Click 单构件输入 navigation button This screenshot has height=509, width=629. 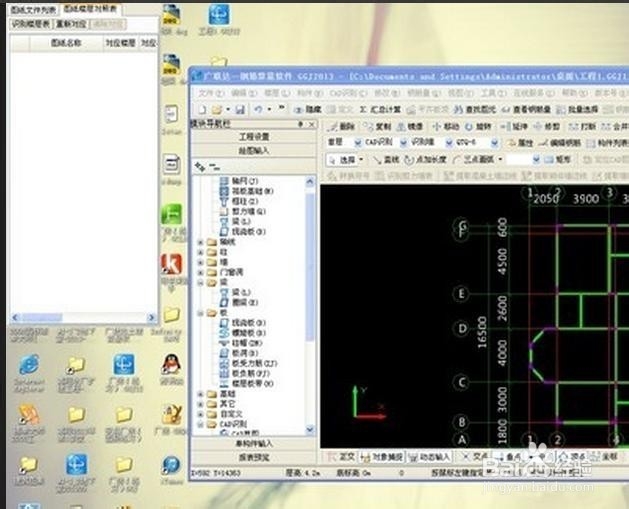[254, 444]
